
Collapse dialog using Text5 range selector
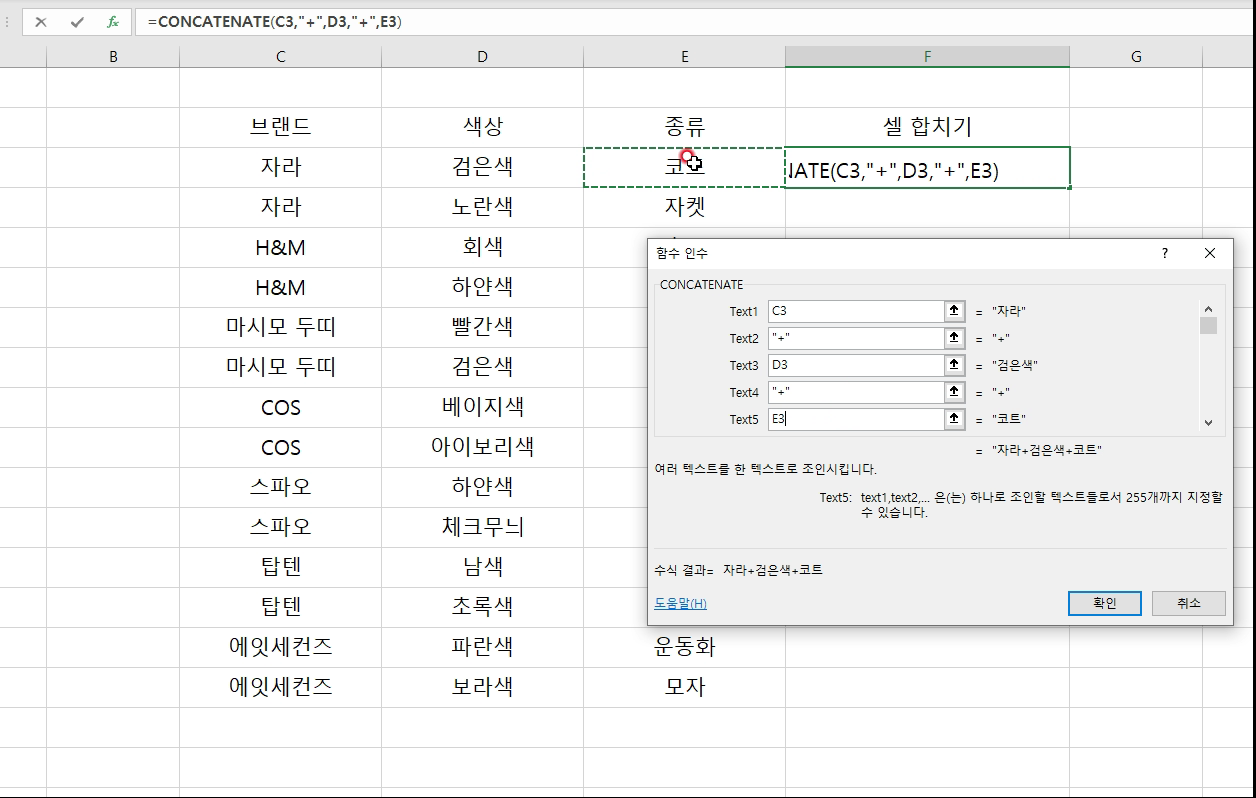(x=955, y=419)
